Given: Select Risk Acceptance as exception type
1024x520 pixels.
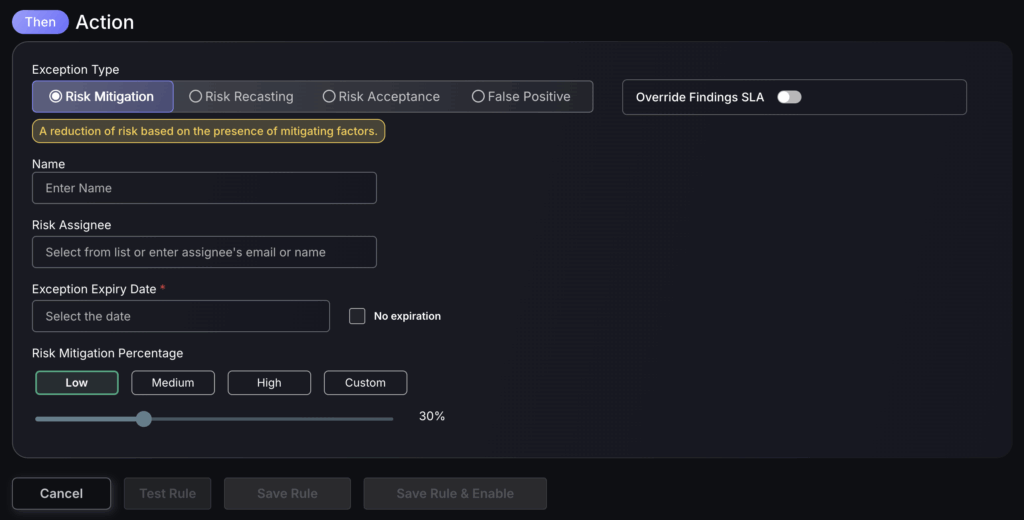Looking at the screenshot, I should [x=381, y=97].
